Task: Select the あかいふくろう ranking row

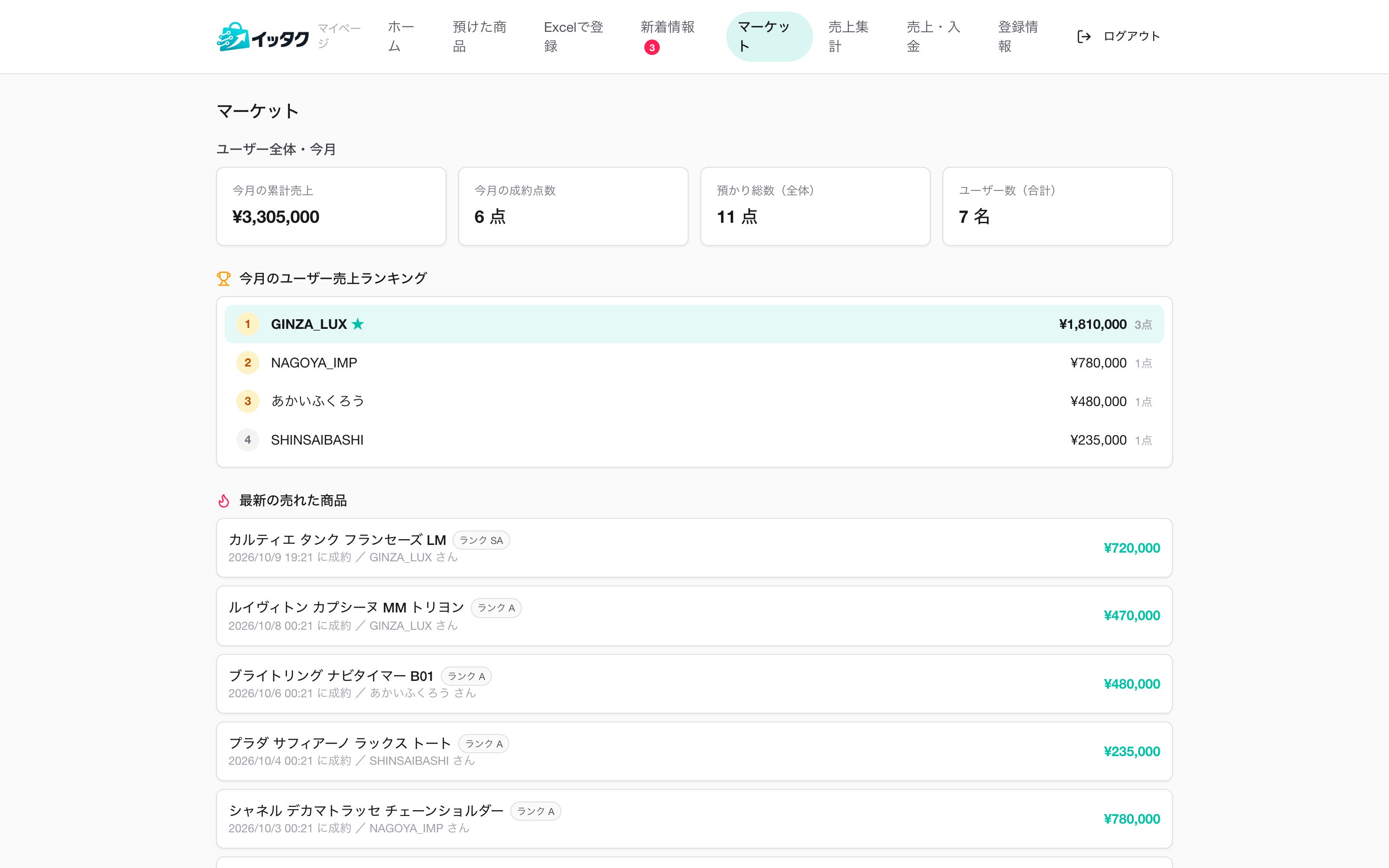Action: 694,401
